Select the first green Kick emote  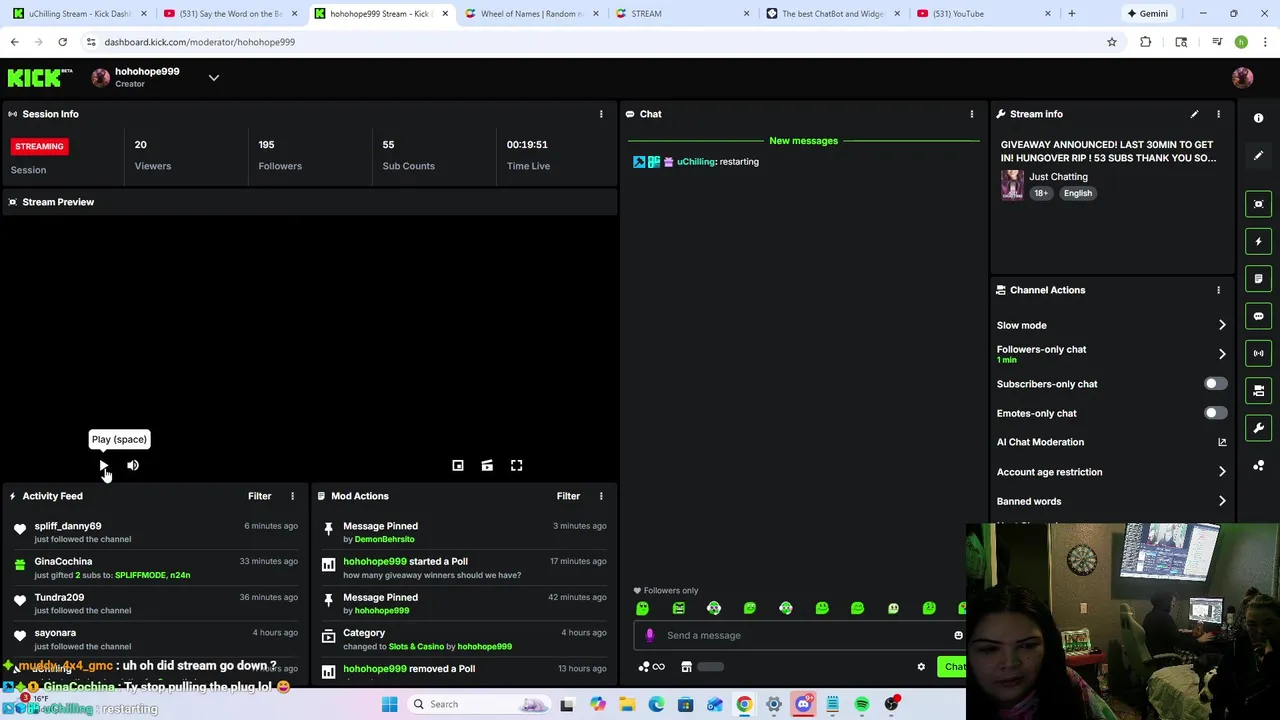[643, 608]
